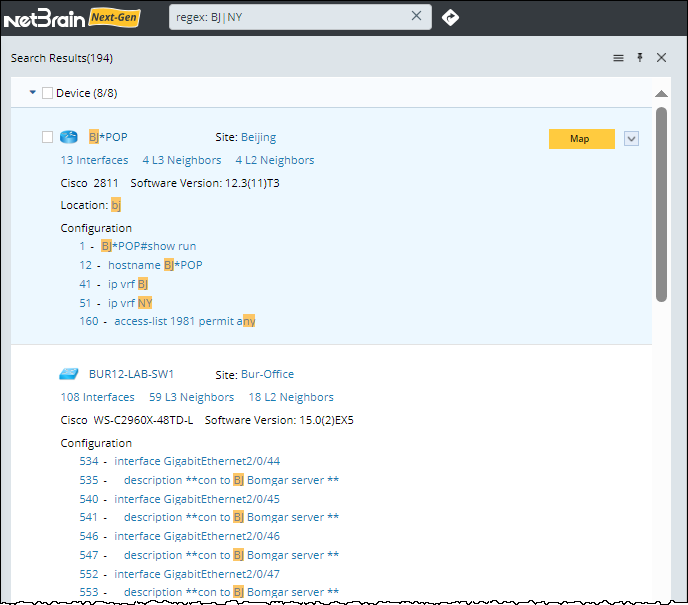
Task: Click the BJ*POP router device icon
Action: pos(68,137)
